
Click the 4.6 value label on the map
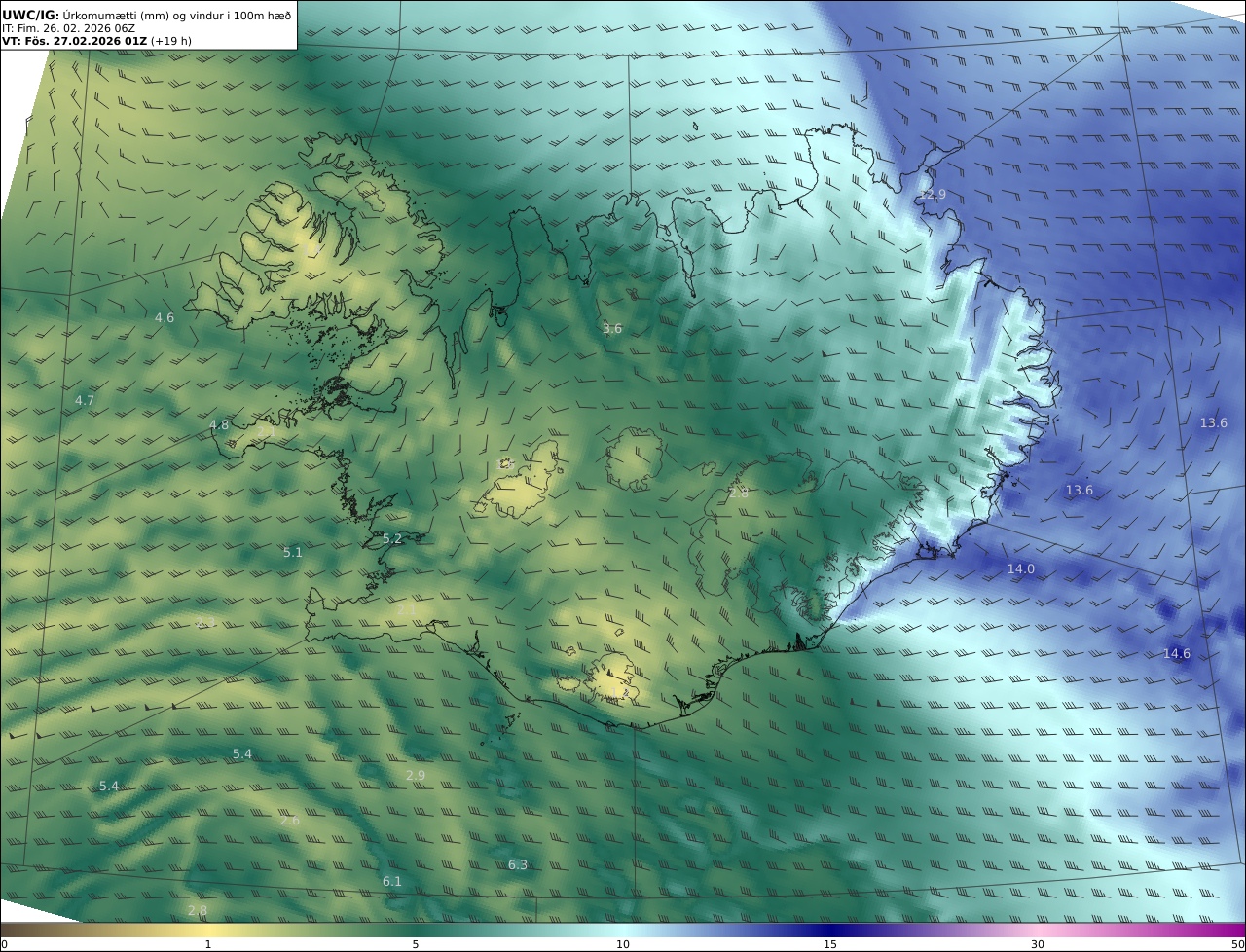click(x=165, y=317)
